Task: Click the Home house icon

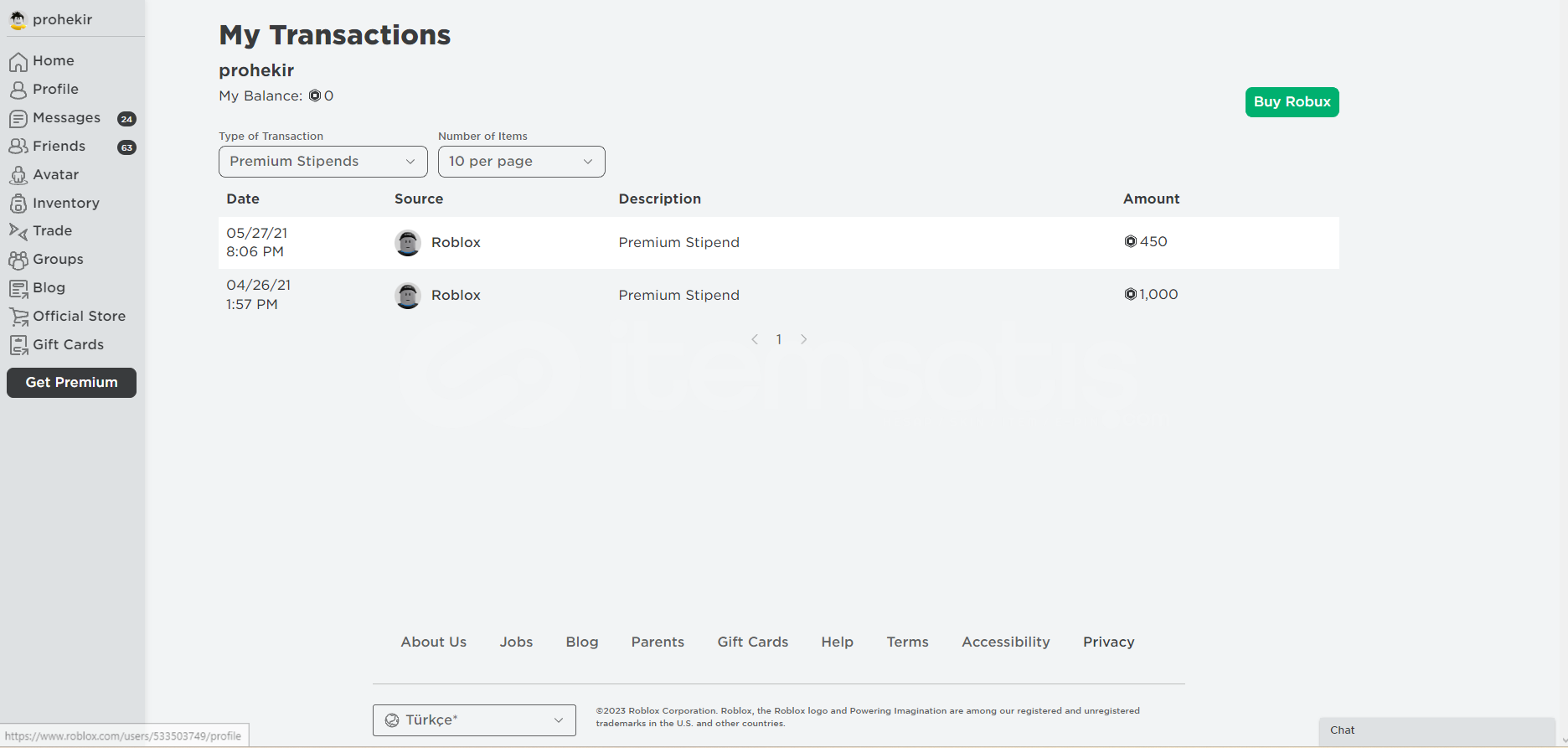Action: (x=18, y=61)
